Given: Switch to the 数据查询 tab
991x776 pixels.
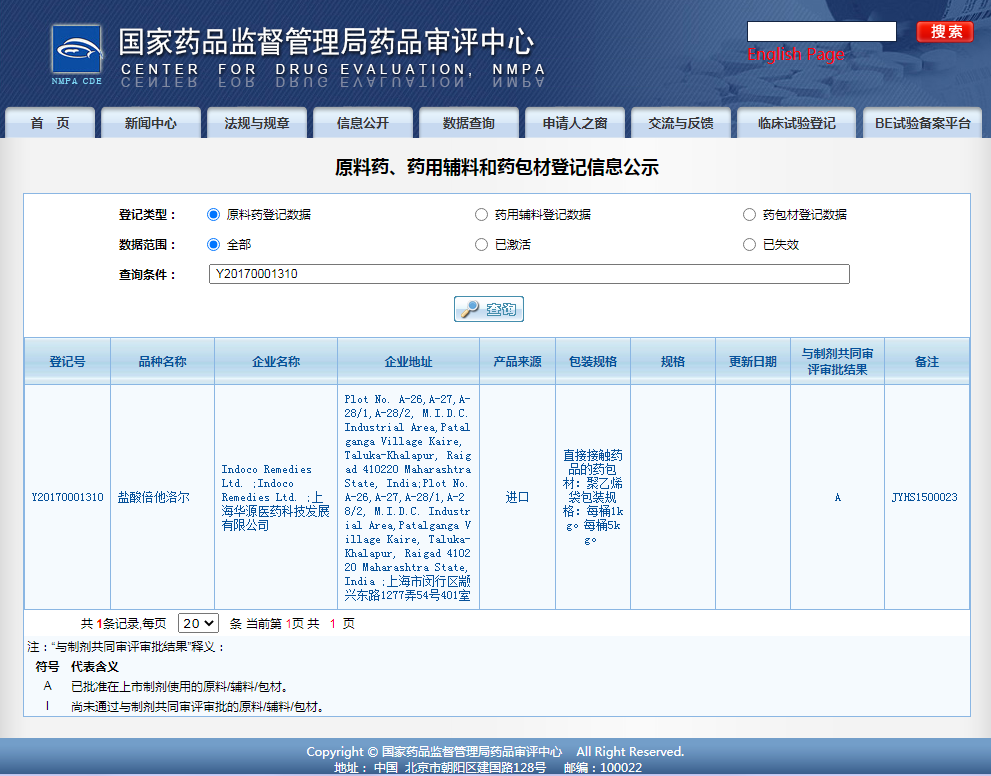Looking at the screenshot, I should click(x=470, y=122).
